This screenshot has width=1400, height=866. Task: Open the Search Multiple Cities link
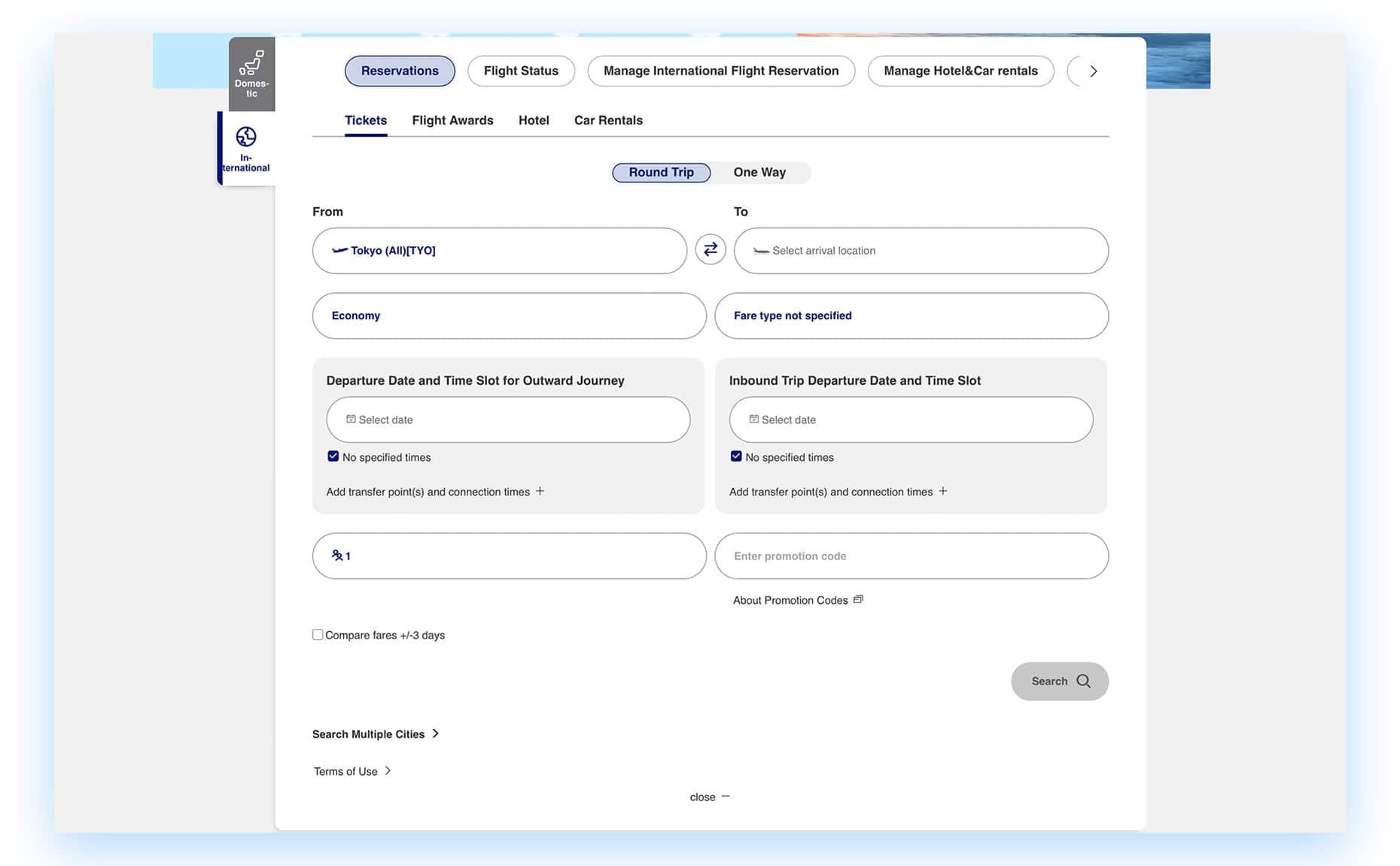coord(375,734)
